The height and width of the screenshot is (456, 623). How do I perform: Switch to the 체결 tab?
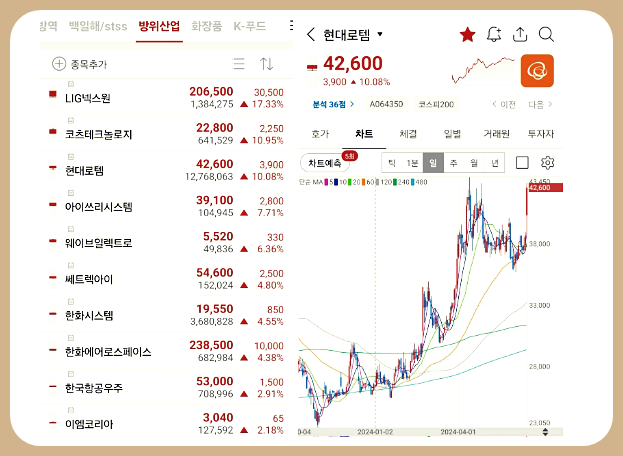click(408, 134)
